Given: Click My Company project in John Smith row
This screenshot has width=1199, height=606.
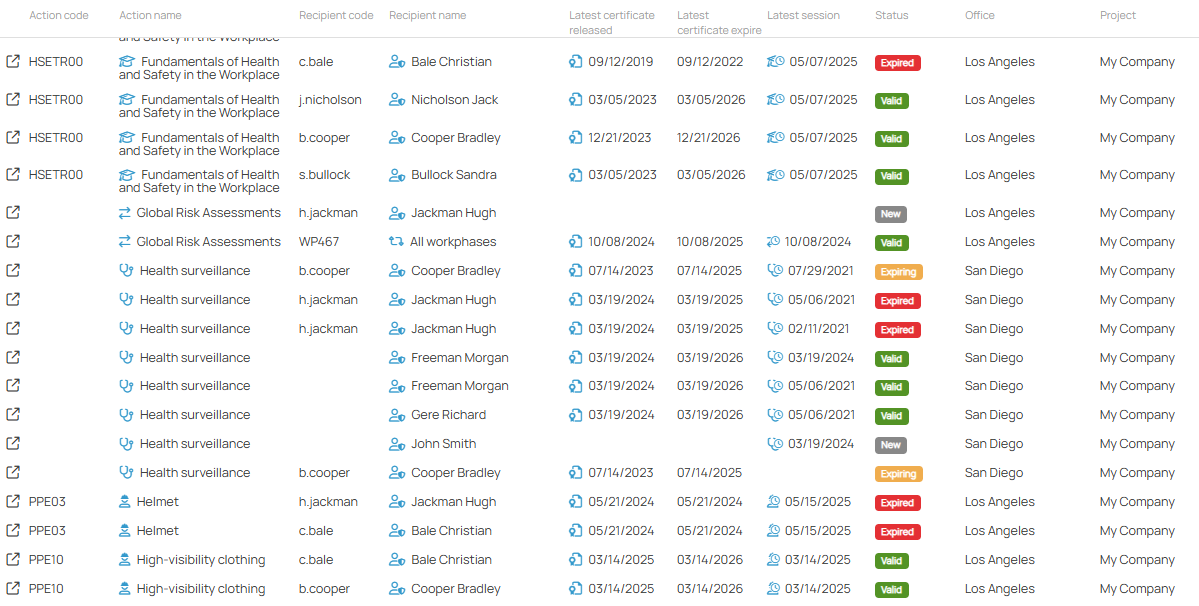Looking at the screenshot, I should (1137, 444).
